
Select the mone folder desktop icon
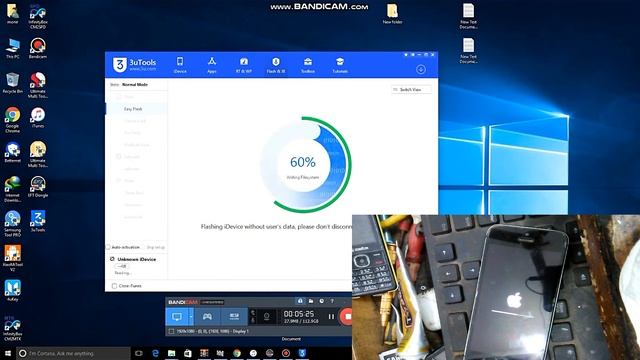click(x=13, y=14)
